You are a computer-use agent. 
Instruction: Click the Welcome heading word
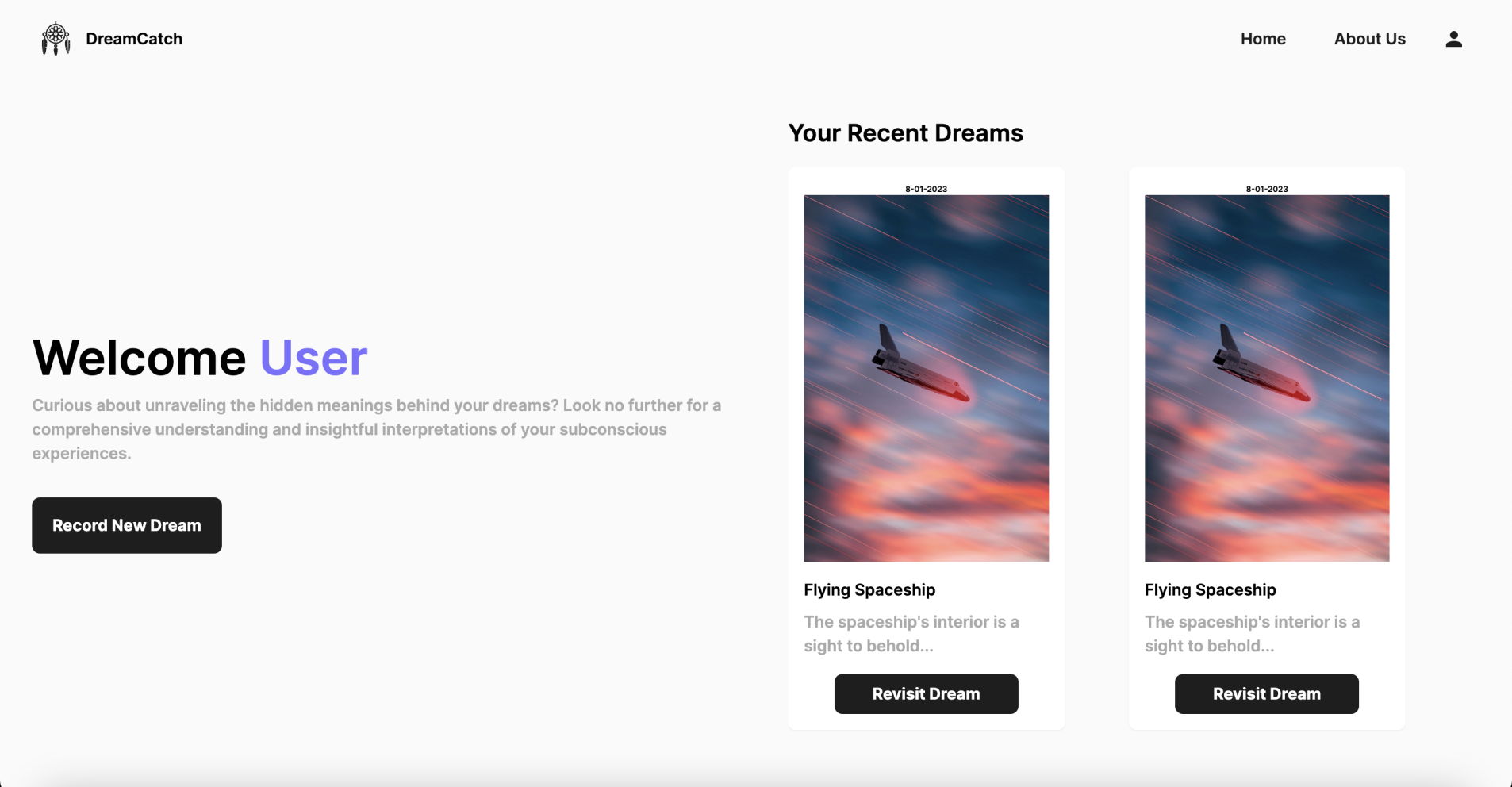pos(139,358)
